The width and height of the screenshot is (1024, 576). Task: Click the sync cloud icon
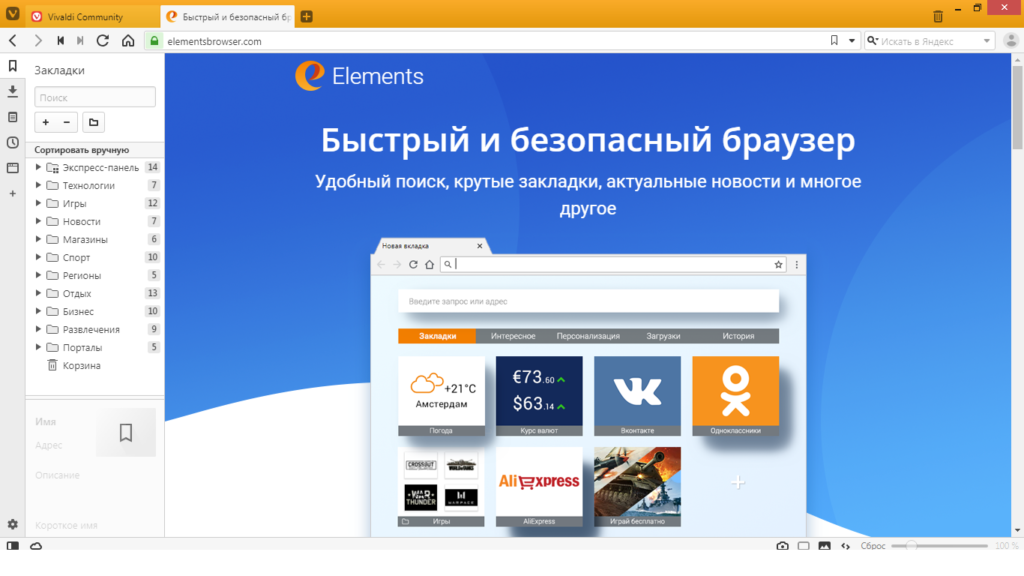tap(36, 545)
